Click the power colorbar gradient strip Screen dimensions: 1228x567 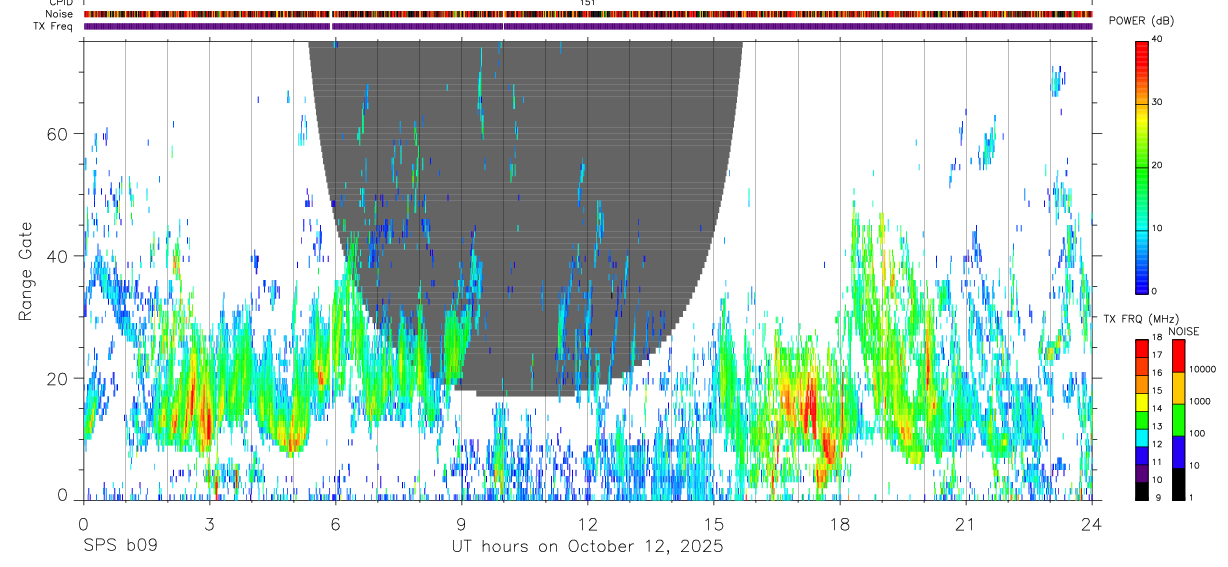click(x=1141, y=166)
